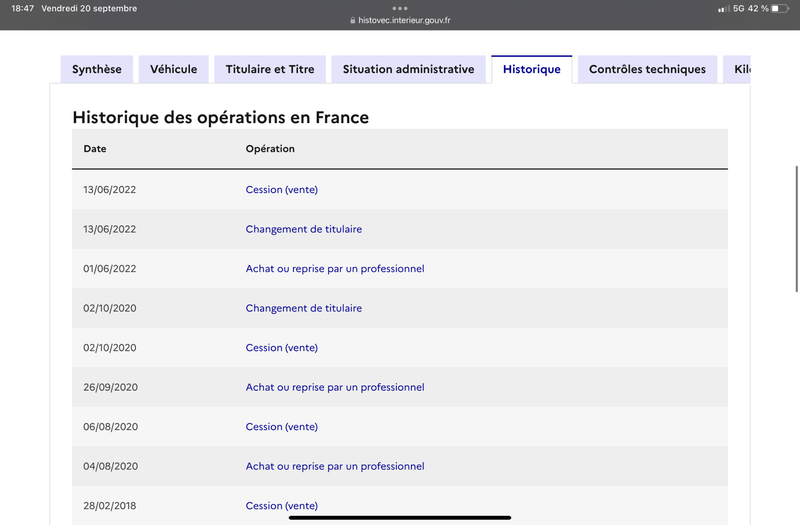This screenshot has width=800, height=525.
Task: Click Cession (vente) dated 02/10/2020
Action: point(282,348)
